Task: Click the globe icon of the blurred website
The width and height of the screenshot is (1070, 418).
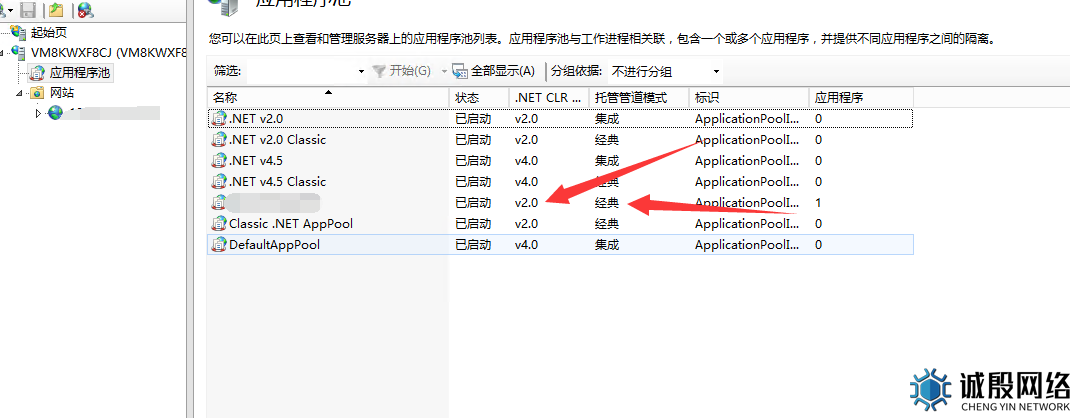Action: [x=56, y=113]
